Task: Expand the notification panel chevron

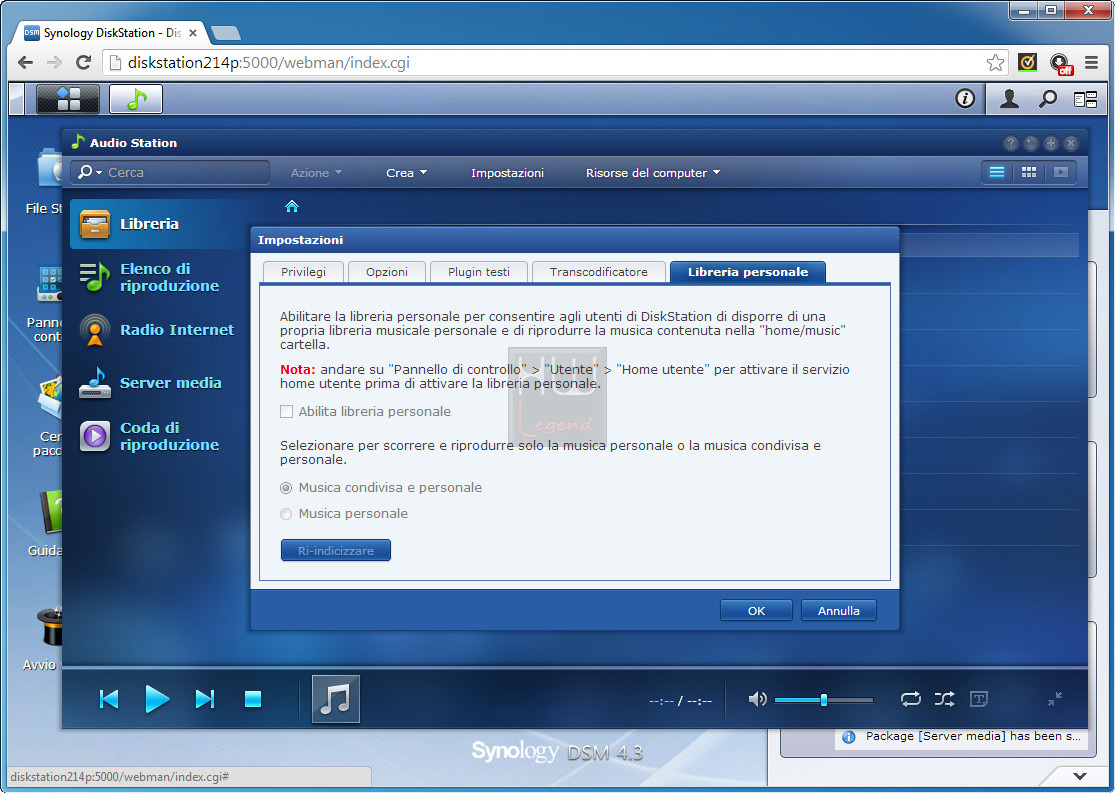Action: 1080,776
